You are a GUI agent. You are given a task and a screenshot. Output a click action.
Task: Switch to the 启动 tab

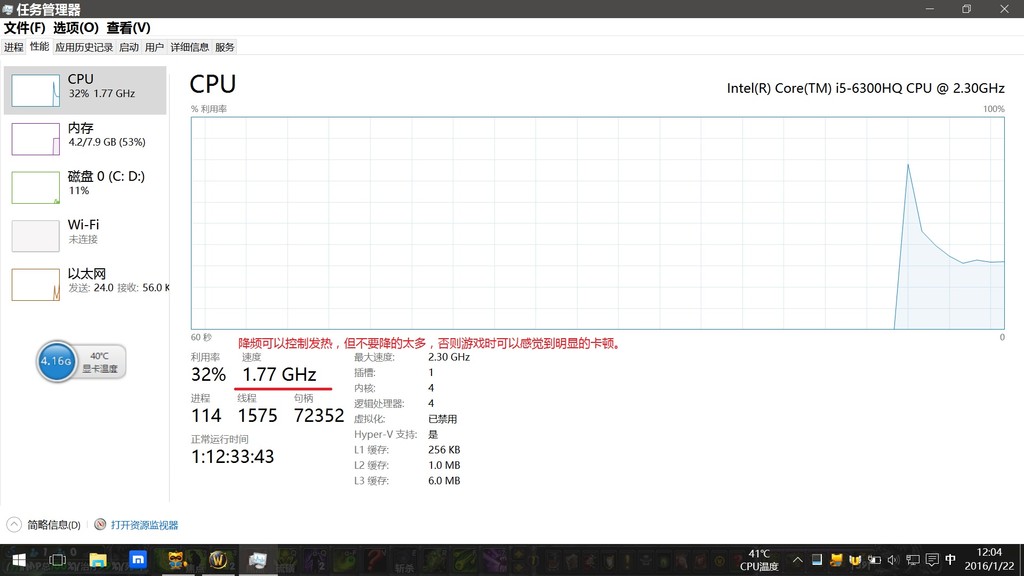[129, 47]
